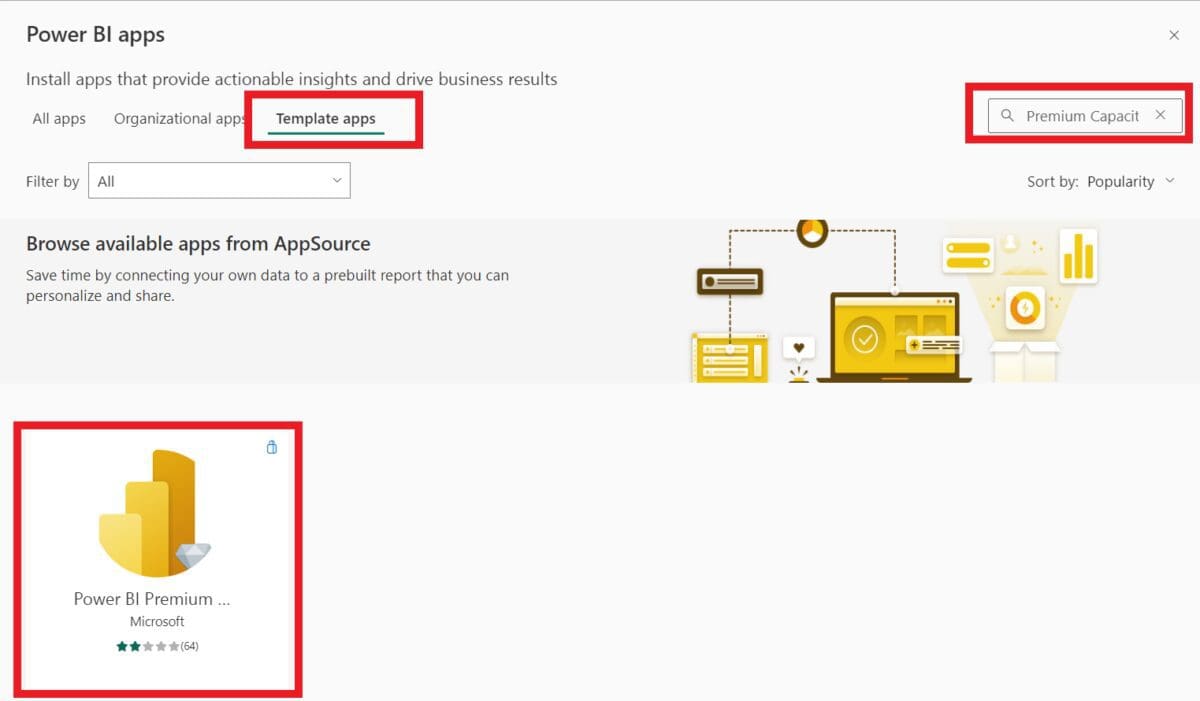
Task: Click the star rating under the app name
Action: tap(145, 646)
